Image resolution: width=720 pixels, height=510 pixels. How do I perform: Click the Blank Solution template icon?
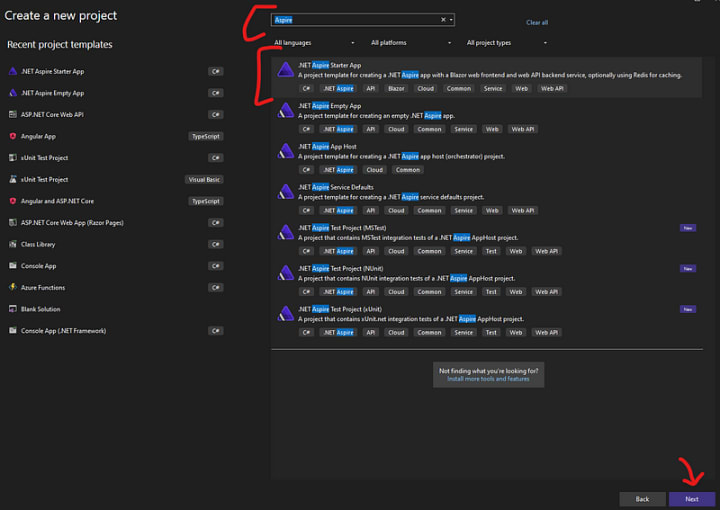pyautogui.click(x=13, y=309)
